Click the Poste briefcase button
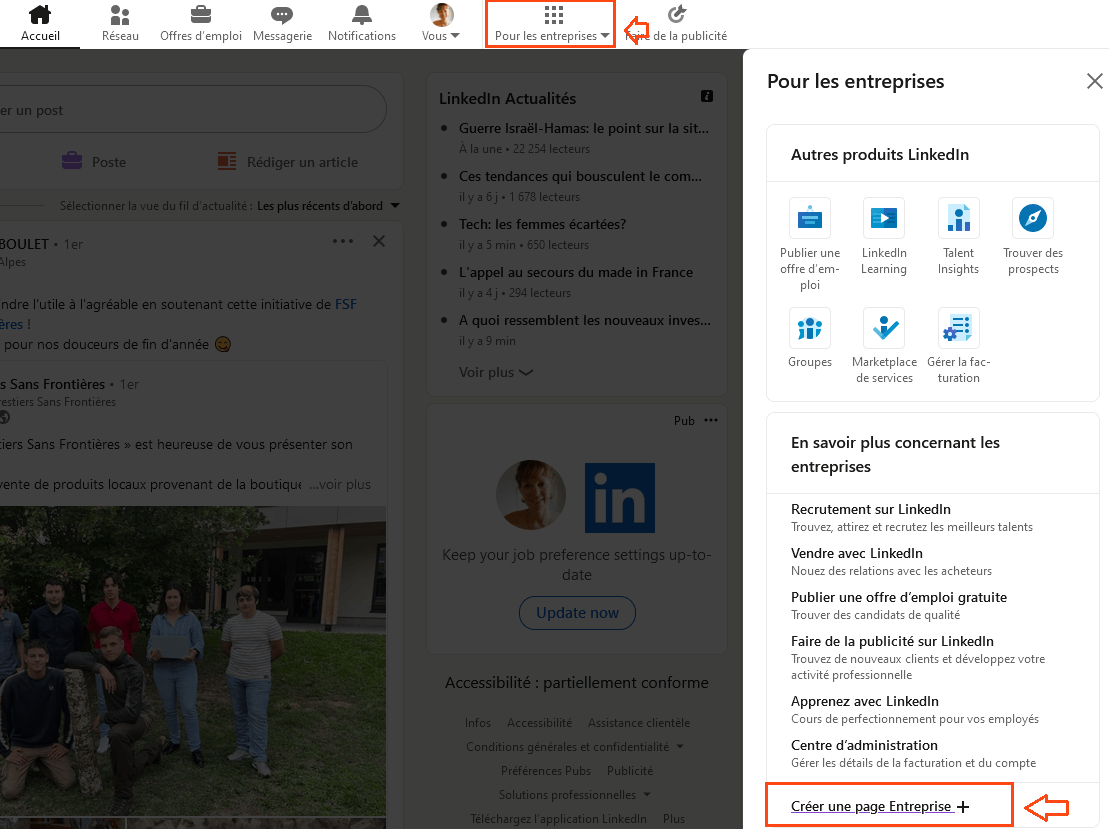This screenshot has height=829, width=1109. pos(94,162)
